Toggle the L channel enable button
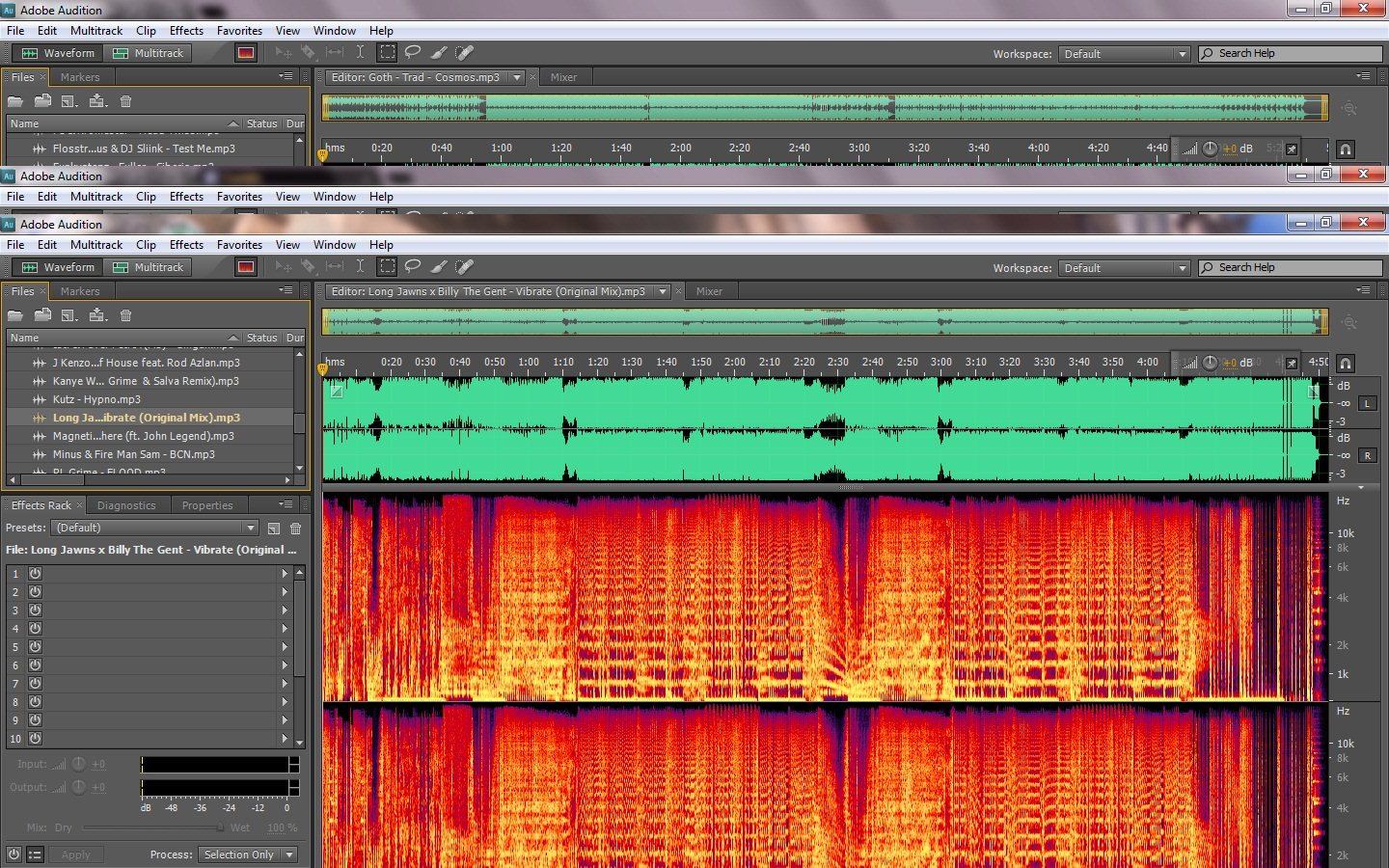Image resolution: width=1389 pixels, height=868 pixels. [1367, 403]
